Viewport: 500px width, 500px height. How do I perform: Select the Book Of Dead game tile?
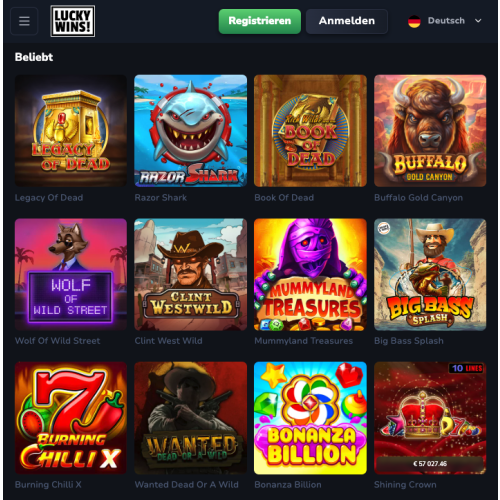pyautogui.click(x=310, y=131)
